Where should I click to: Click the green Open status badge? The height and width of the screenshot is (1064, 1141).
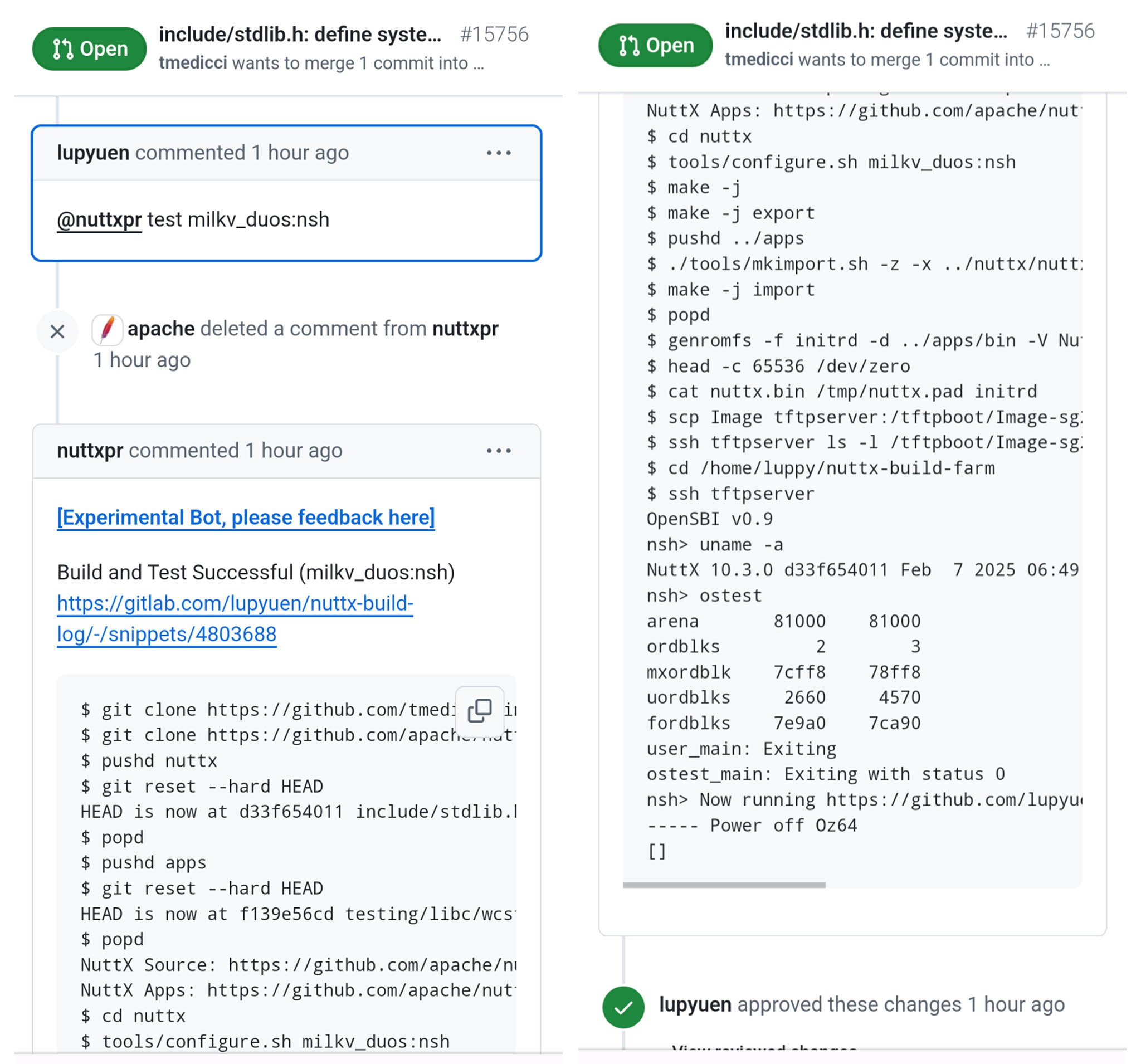89,48
